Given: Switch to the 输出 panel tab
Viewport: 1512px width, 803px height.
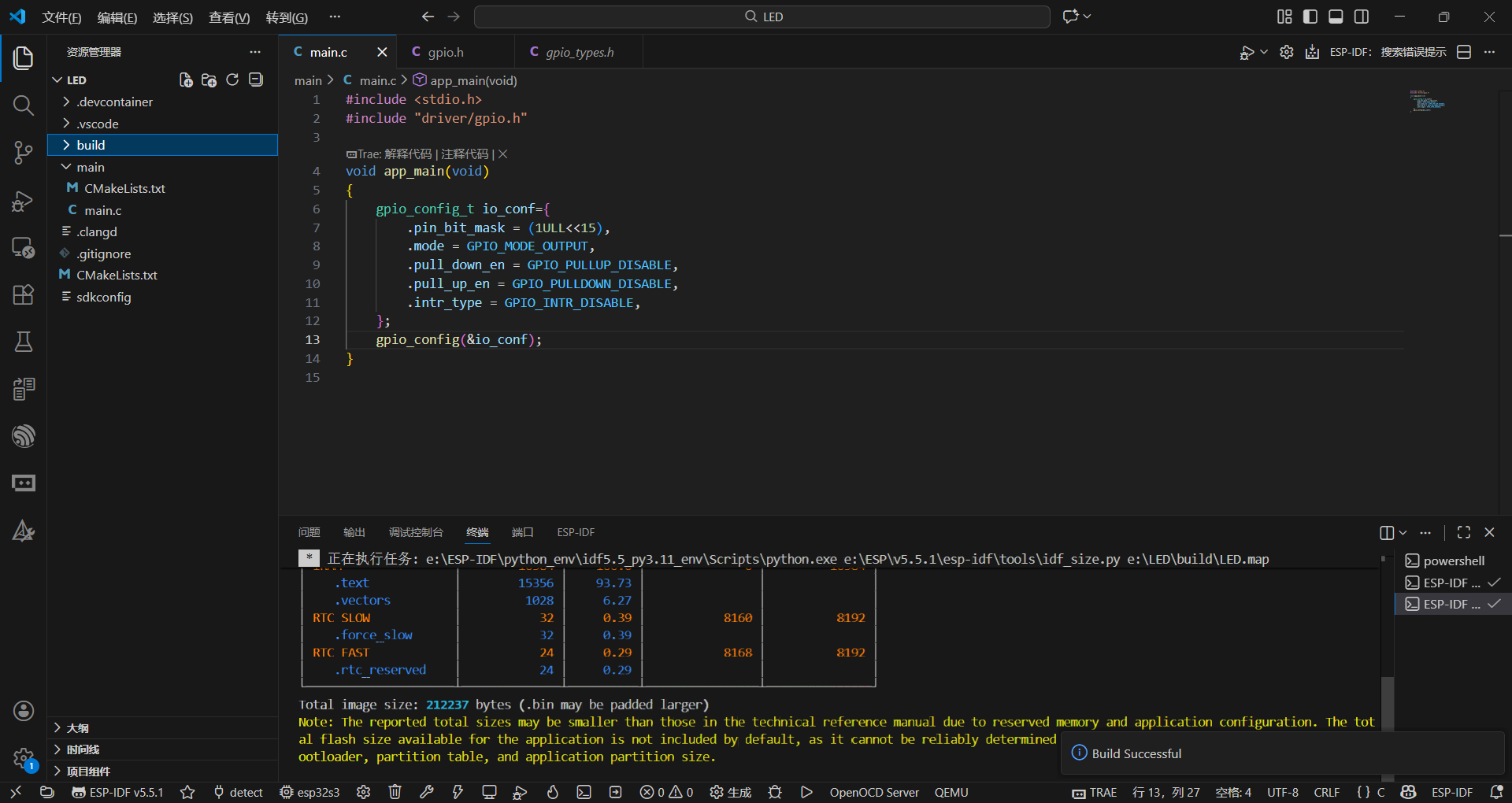Looking at the screenshot, I should pos(354,532).
